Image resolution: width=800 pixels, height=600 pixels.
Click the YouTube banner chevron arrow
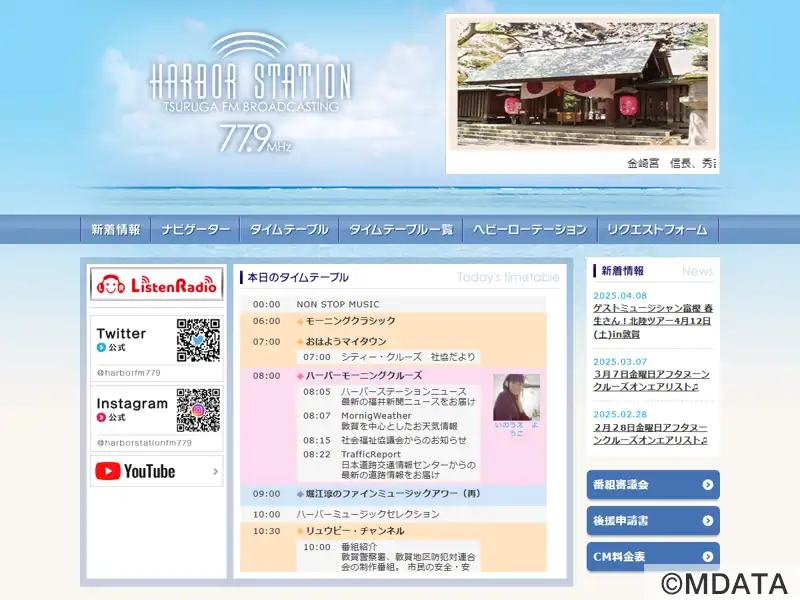point(215,471)
